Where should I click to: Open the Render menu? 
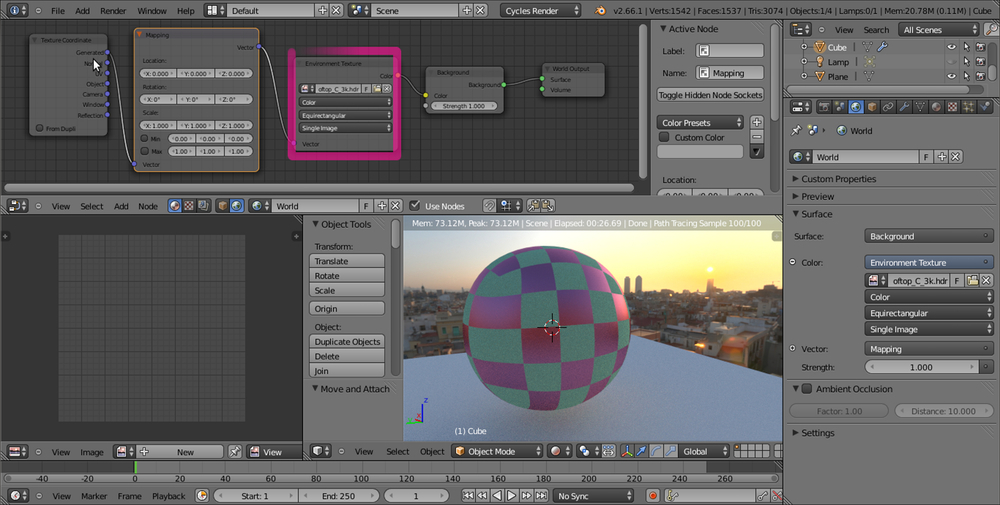point(113,10)
